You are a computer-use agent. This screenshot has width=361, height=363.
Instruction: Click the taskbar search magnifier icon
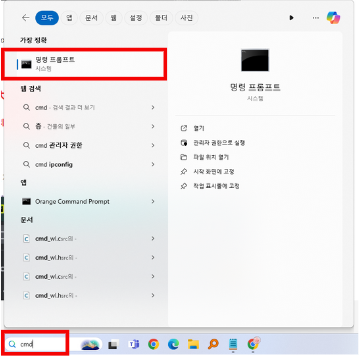[12, 344]
